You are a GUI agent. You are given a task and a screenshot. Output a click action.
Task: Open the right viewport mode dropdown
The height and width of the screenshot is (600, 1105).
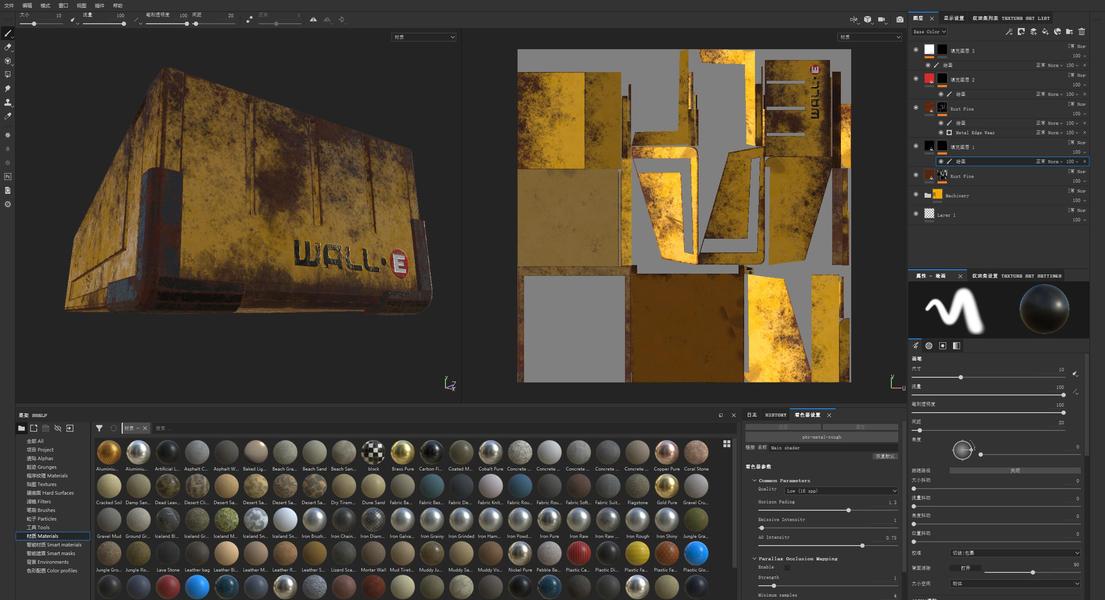[x=870, y=37]
